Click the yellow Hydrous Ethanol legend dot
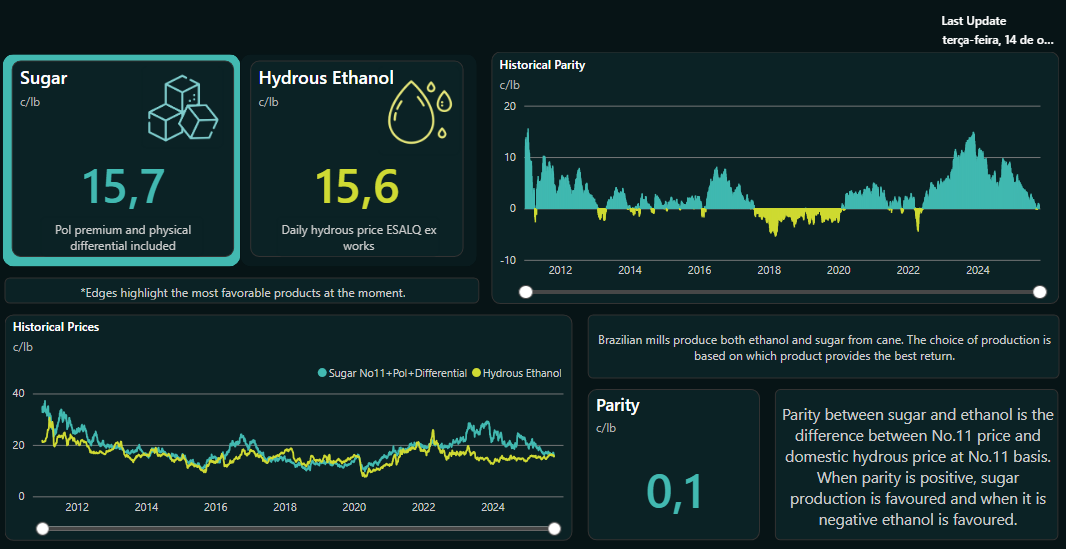 476,373
